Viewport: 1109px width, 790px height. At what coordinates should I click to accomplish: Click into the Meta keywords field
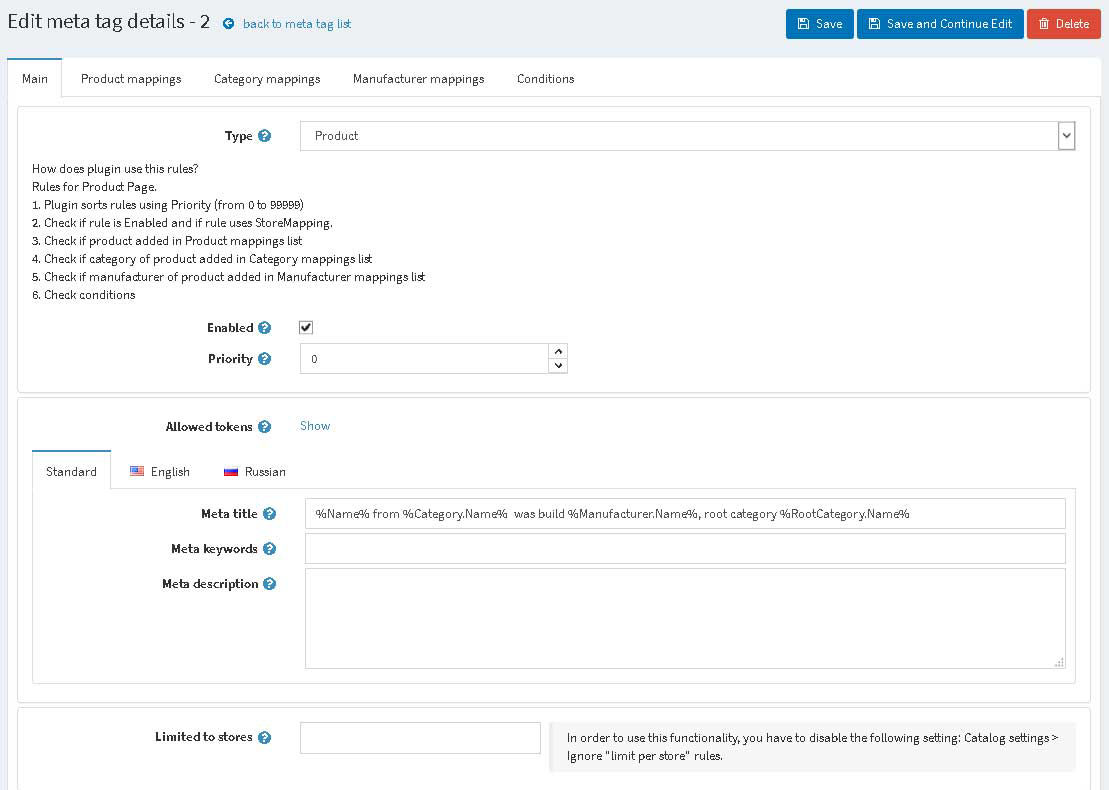click(685, 549)
